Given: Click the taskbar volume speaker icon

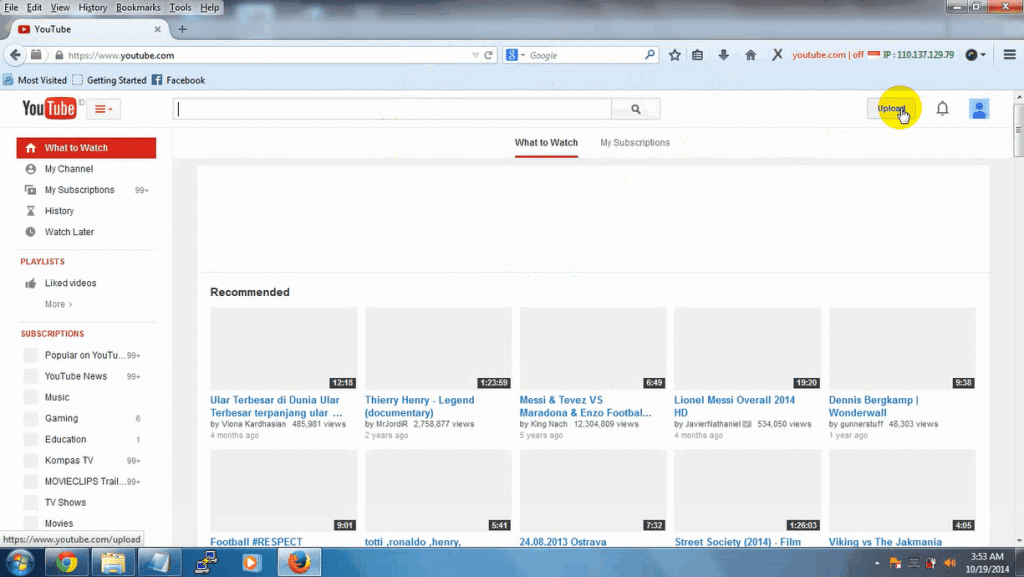Looking at the screenshot, I should pos(950,563).
